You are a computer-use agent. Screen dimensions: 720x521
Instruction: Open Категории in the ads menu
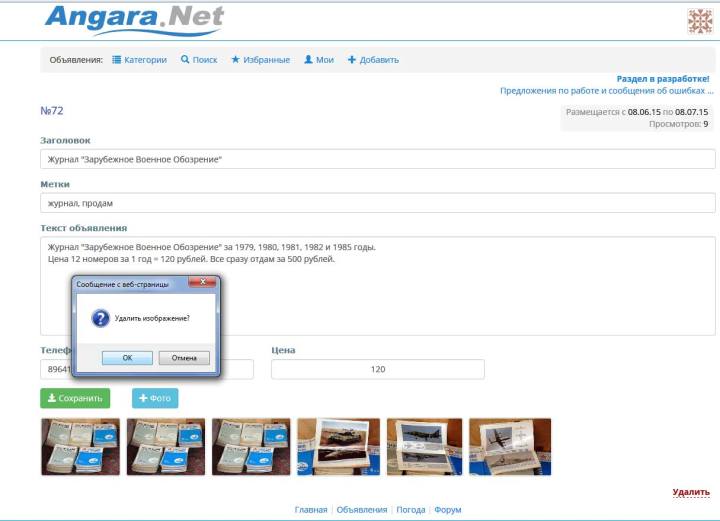click(139, 60)
